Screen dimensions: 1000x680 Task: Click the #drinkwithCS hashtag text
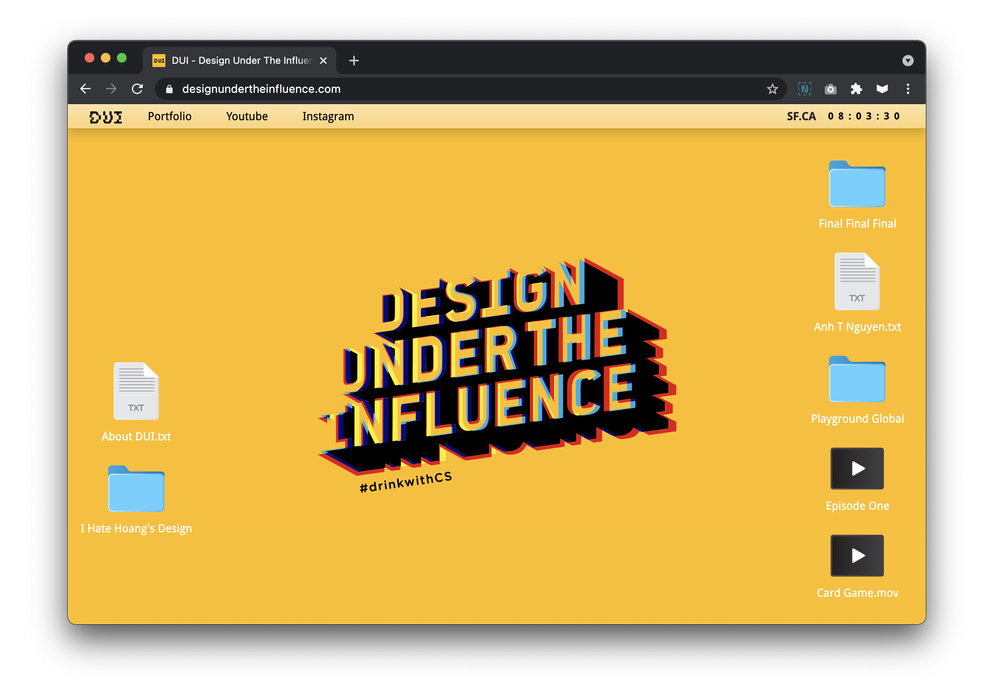[406, 482]
